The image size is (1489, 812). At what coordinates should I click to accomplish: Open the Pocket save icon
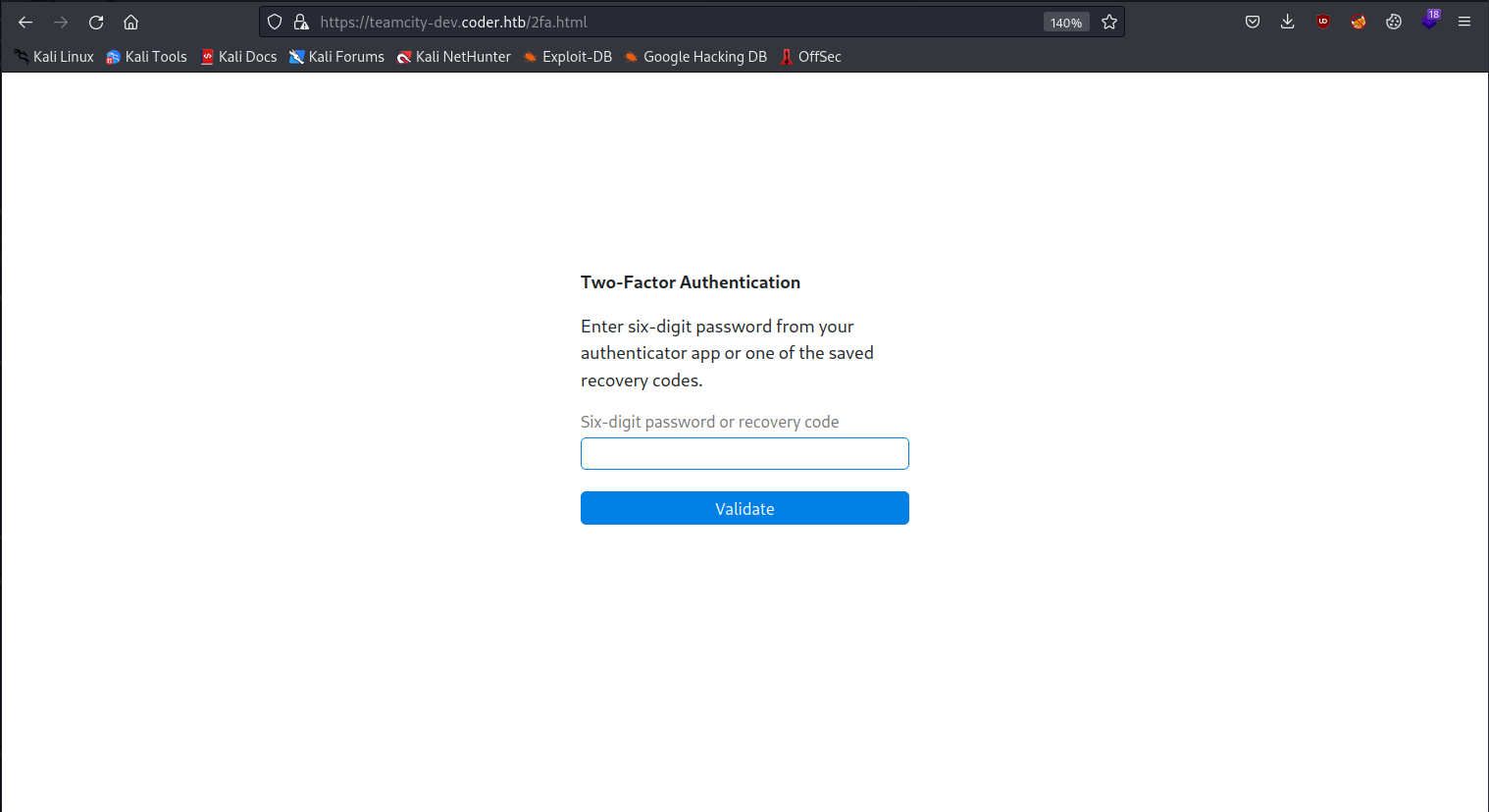tap(1253, 22)
